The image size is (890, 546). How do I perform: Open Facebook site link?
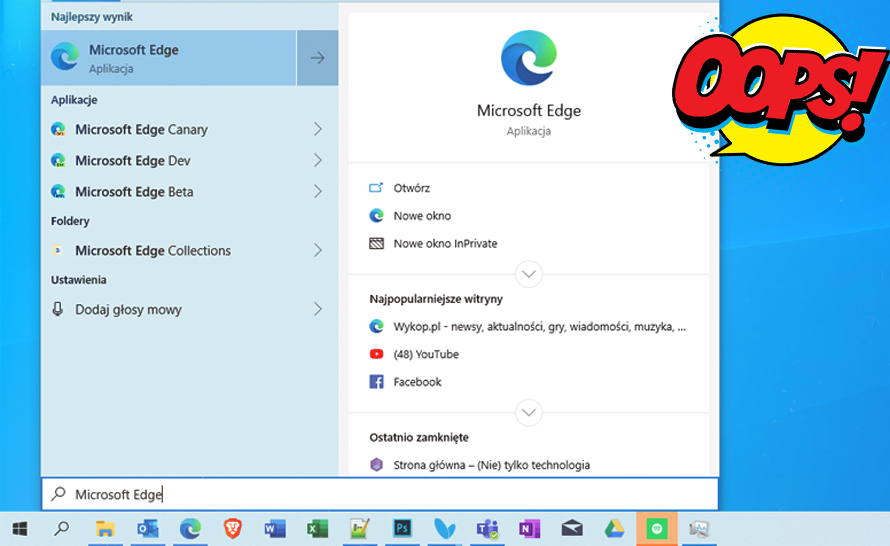[x=417, y=382]
